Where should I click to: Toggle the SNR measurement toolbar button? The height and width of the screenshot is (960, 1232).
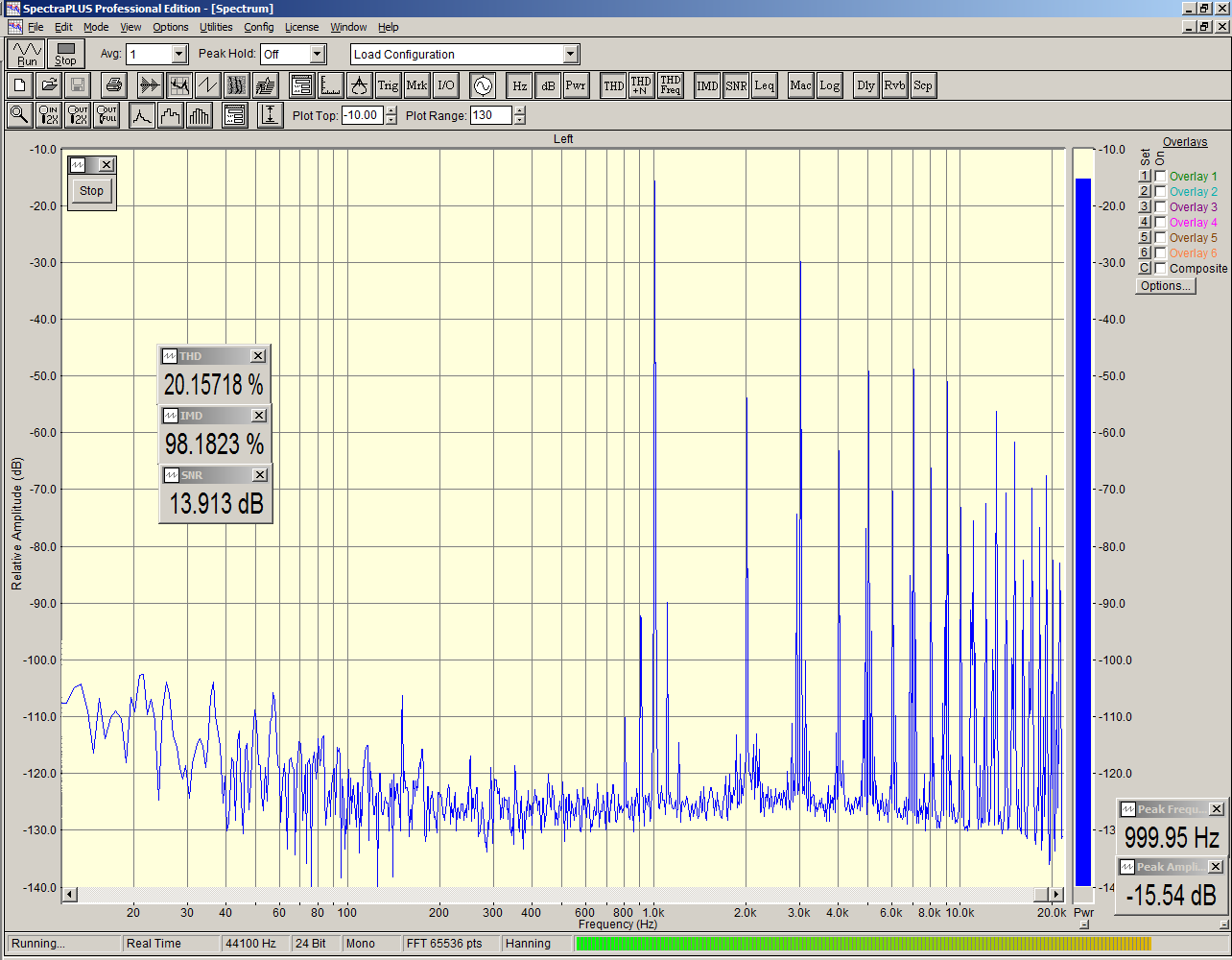coord(736,85)
